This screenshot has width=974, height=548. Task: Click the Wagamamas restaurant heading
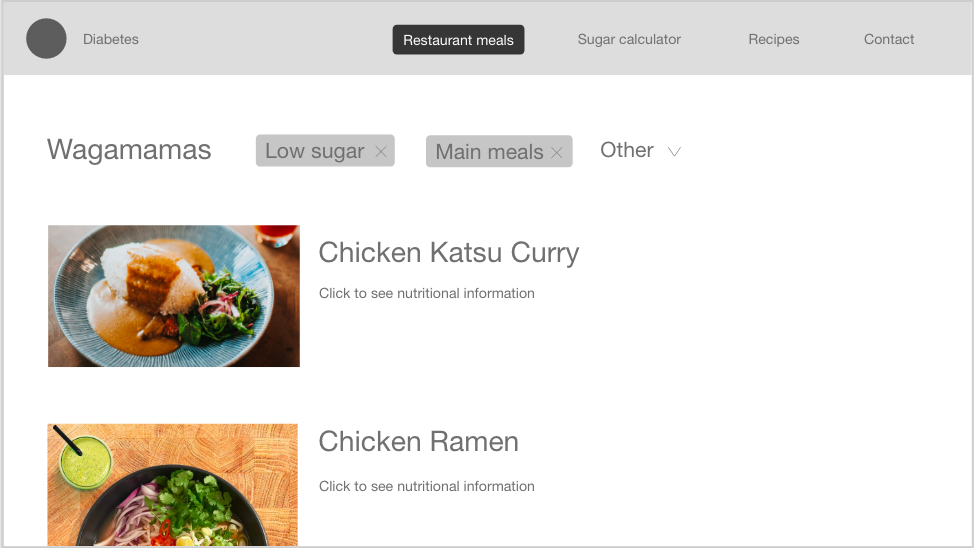pos(129,150)
